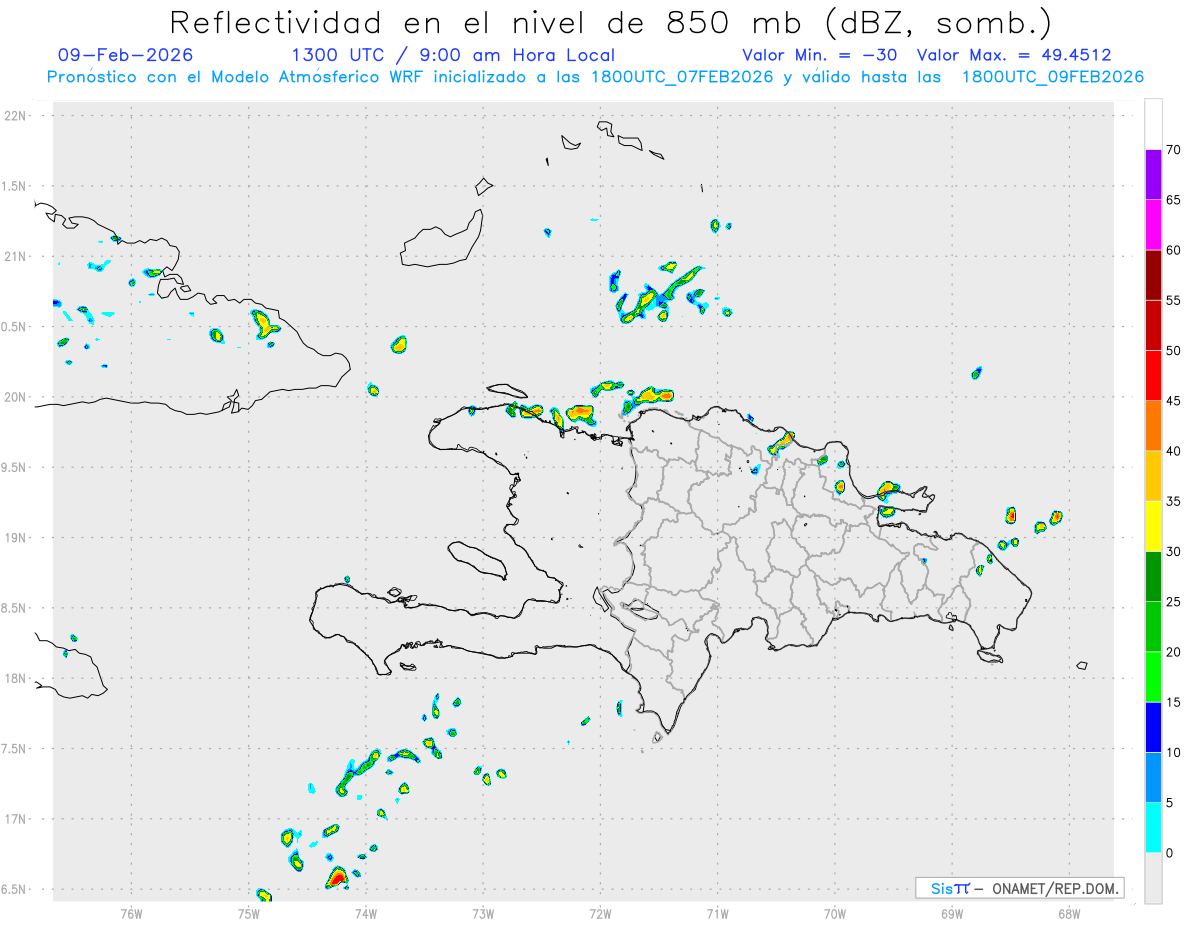
Task: Select the colorbar value label '45'
Action: (1174, 401)
